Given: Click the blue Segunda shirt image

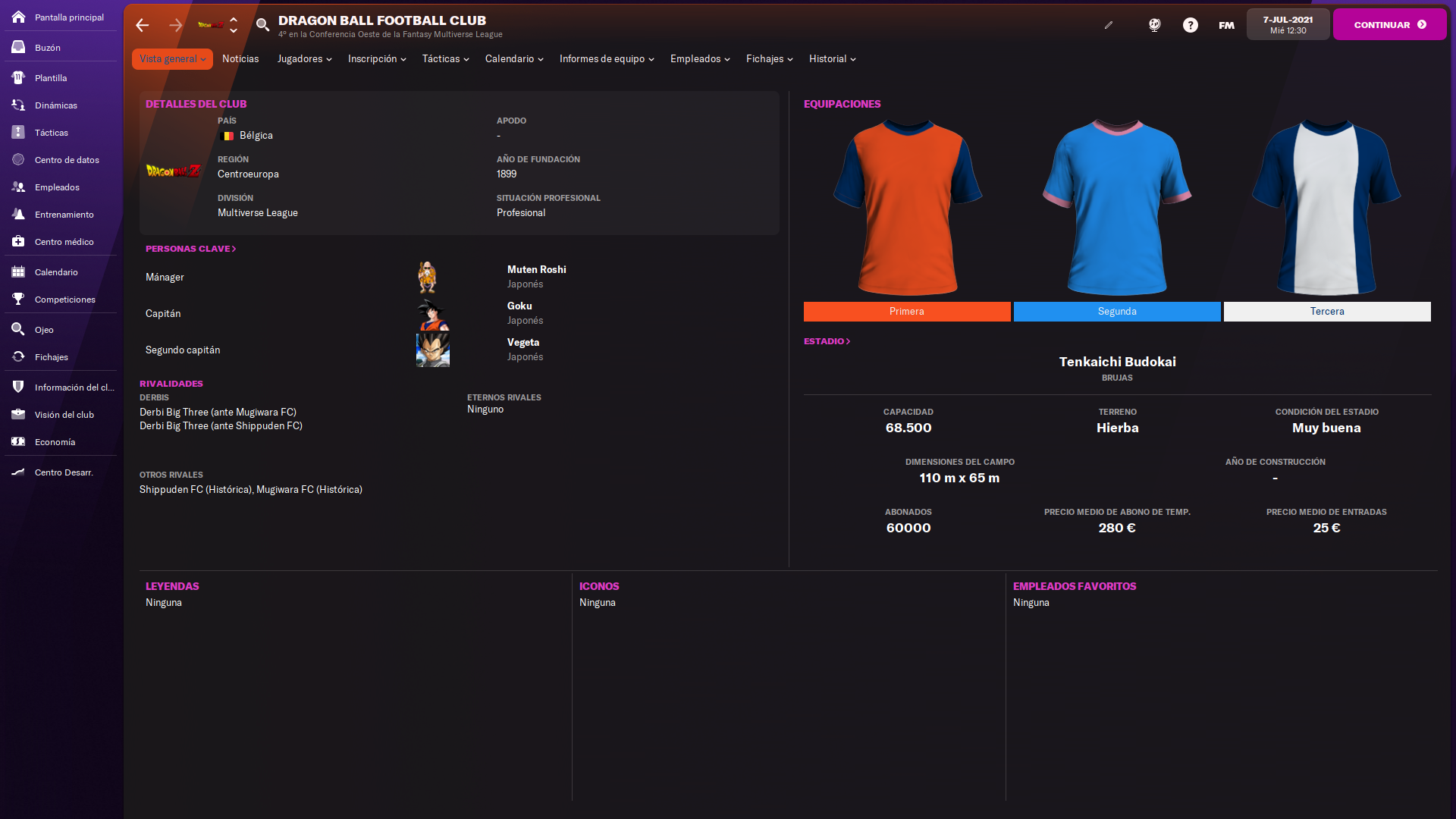Looking at the screenshot, I should pos(1117,207).
